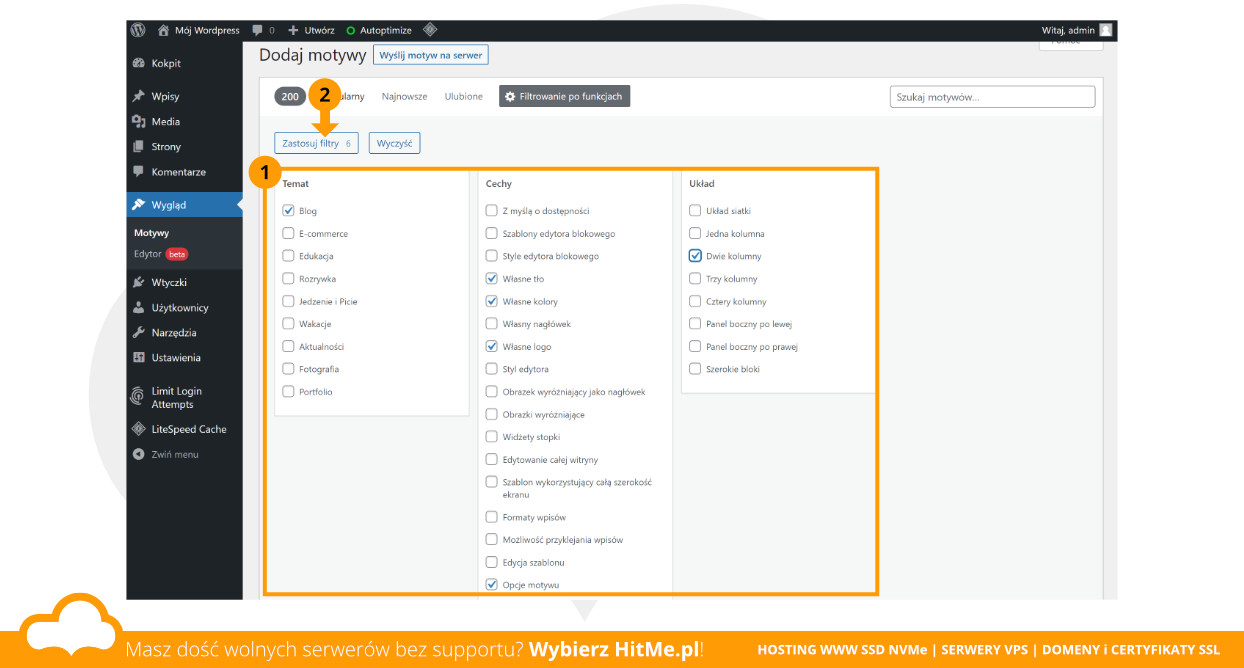The width and height of the screenshot is (1244, 668).
Task: Uncheck the Własne tło checkbox
Action: [x=492, y=279]
